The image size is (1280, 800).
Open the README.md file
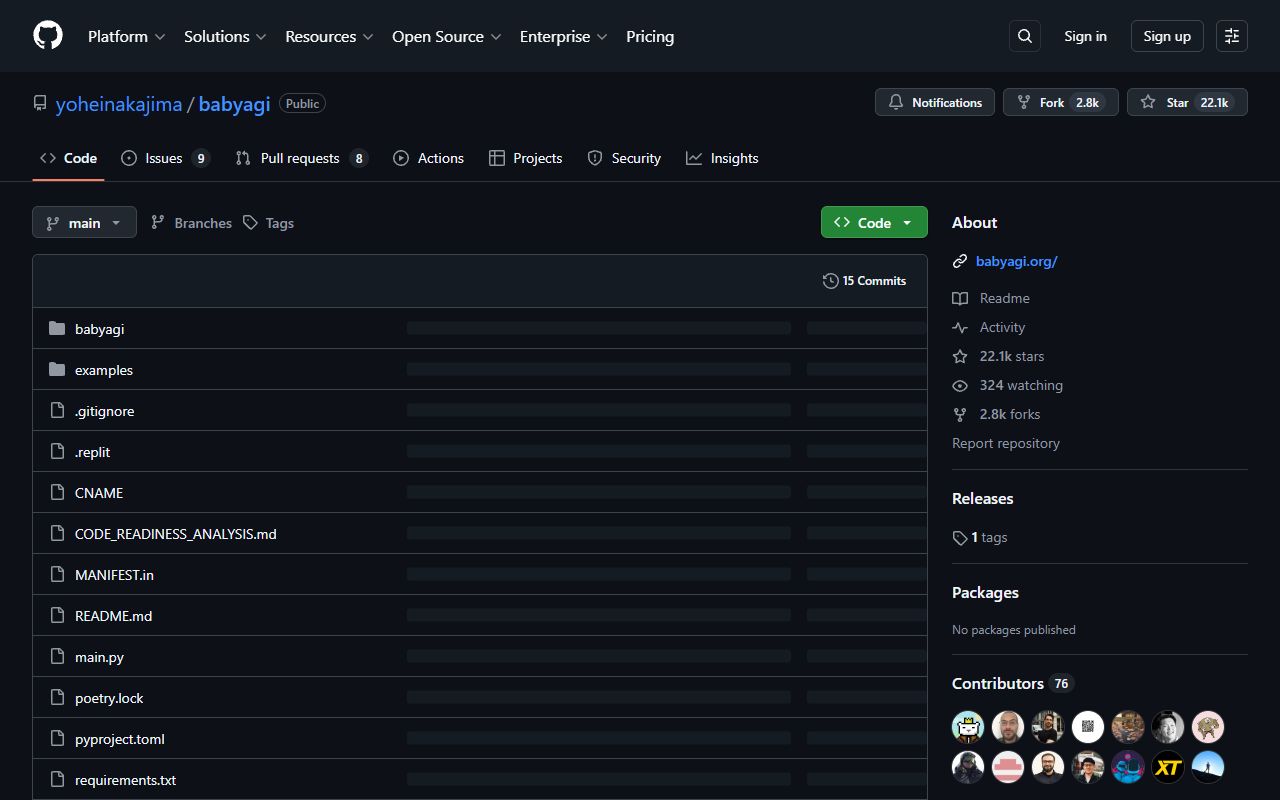point(113,615)
